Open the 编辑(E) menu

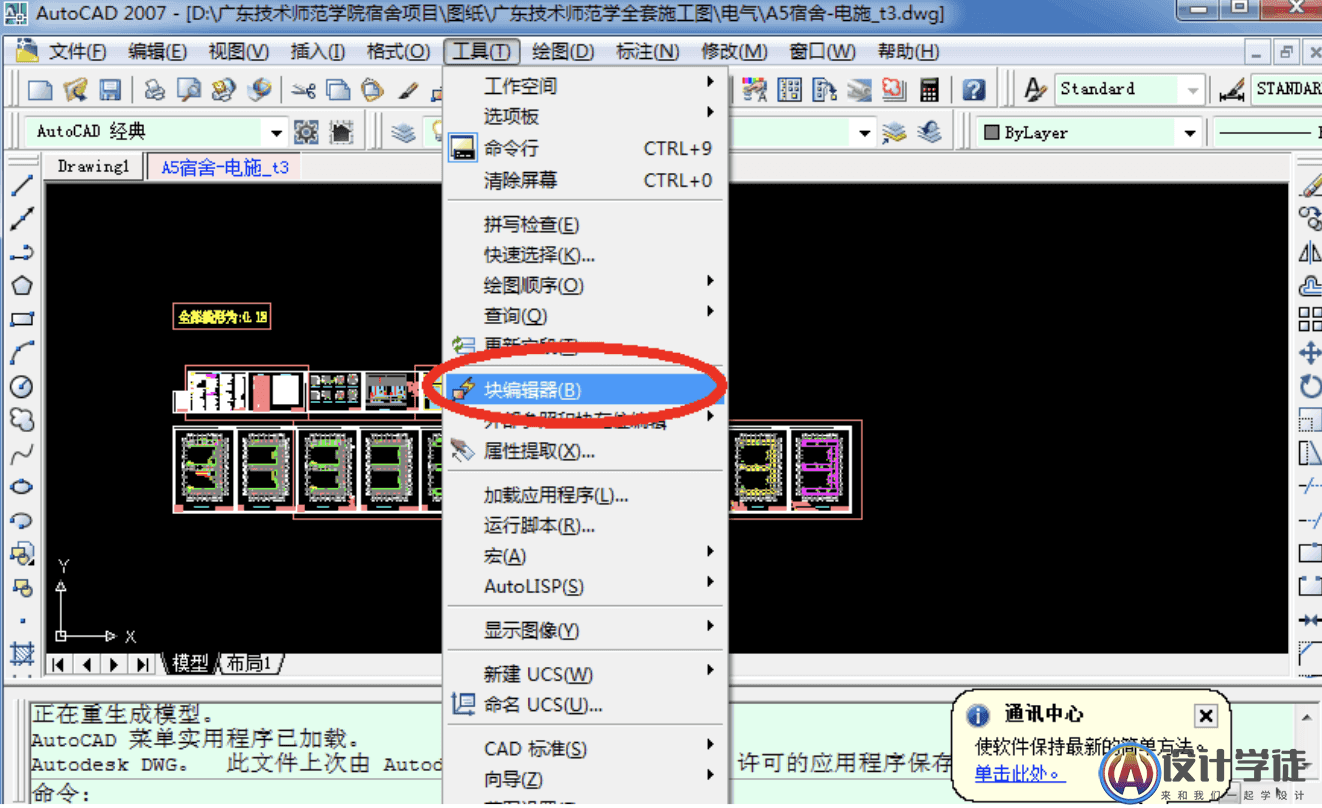coord(158,52)
